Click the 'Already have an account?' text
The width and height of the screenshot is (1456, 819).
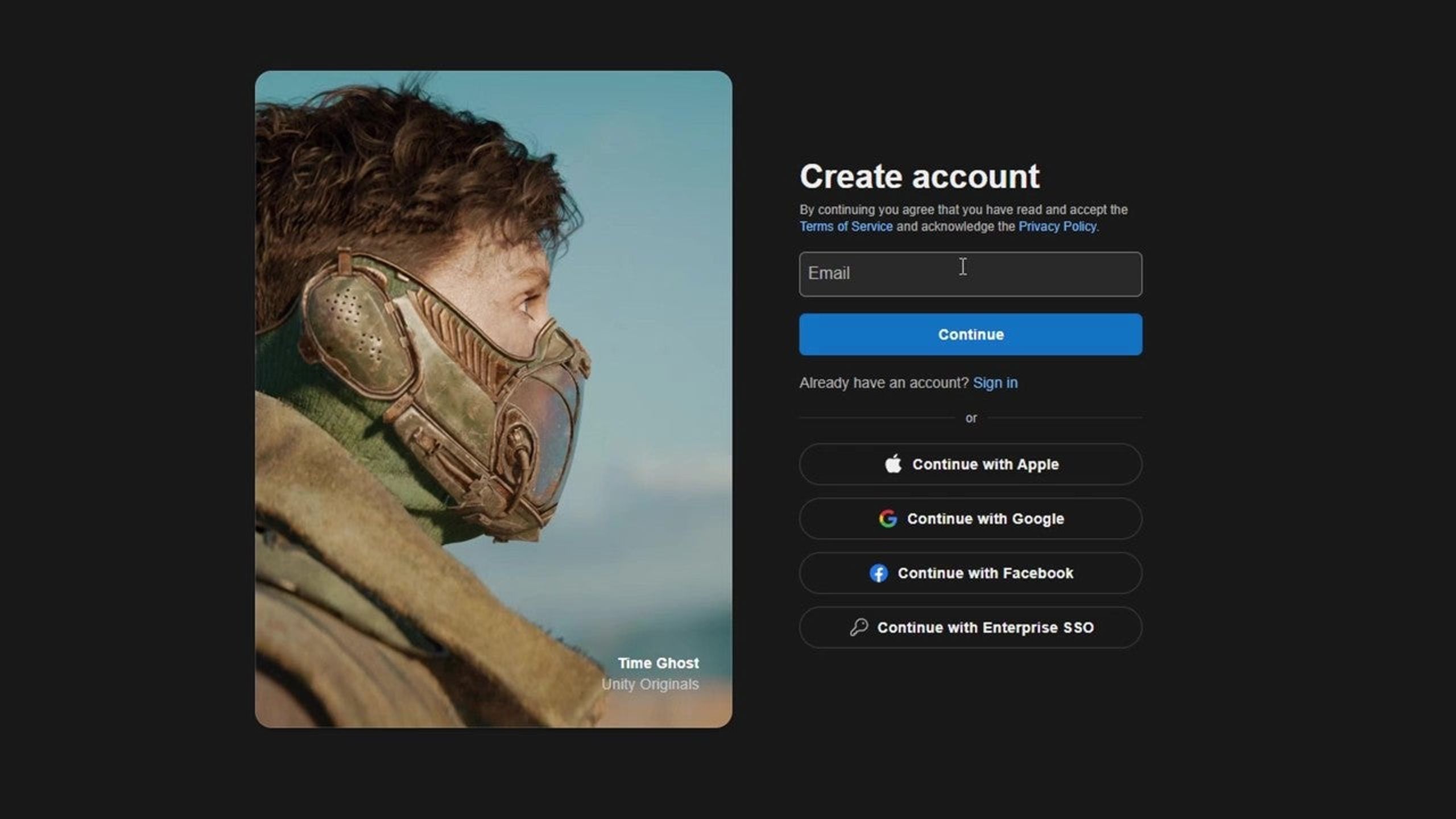884,383
